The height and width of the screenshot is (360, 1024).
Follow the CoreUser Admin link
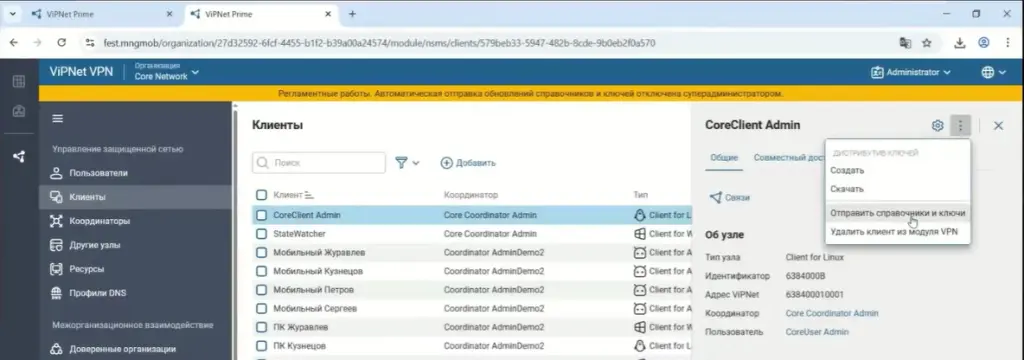[817, 332]
